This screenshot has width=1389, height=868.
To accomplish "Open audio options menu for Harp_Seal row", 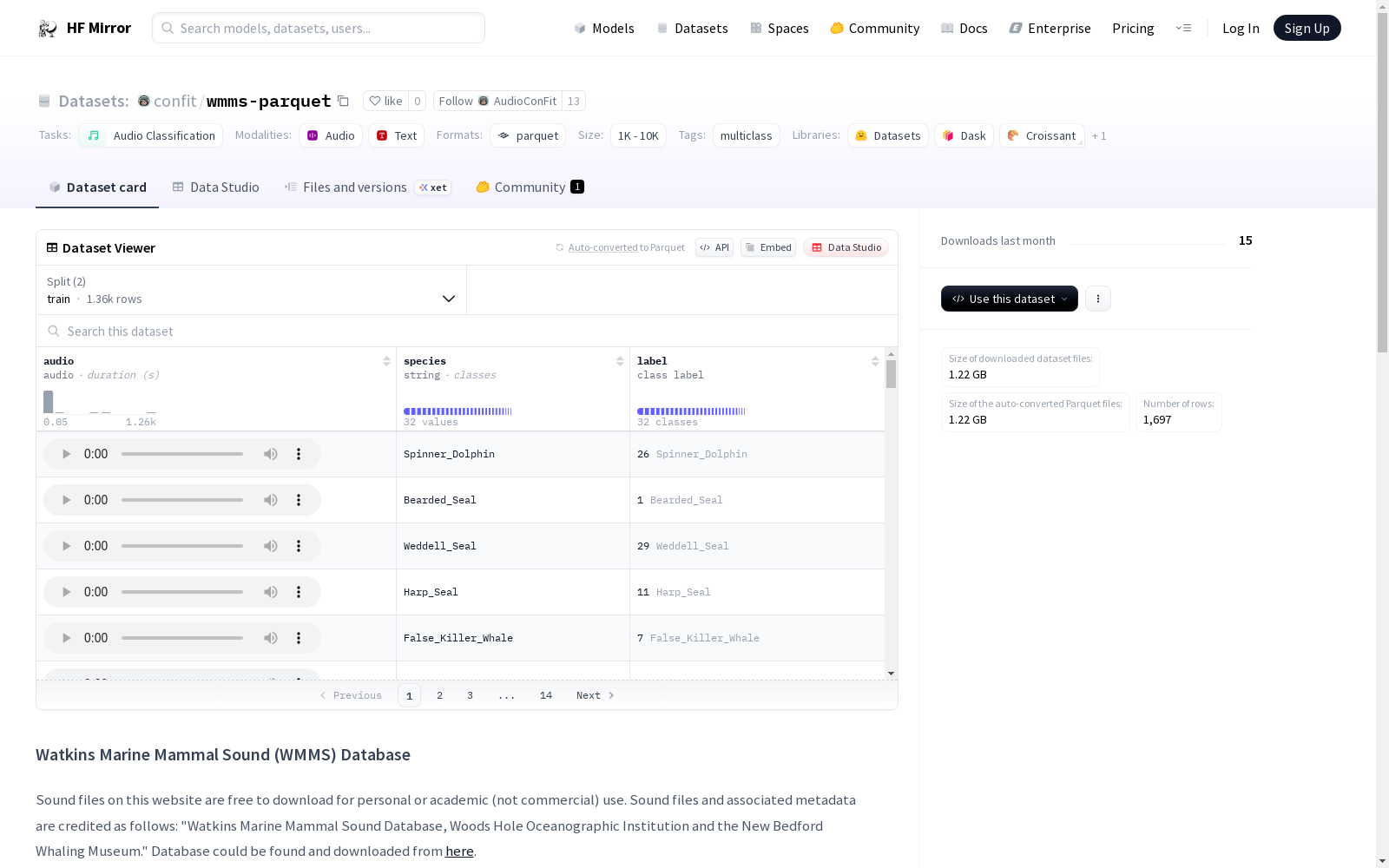I will (299, 592).
